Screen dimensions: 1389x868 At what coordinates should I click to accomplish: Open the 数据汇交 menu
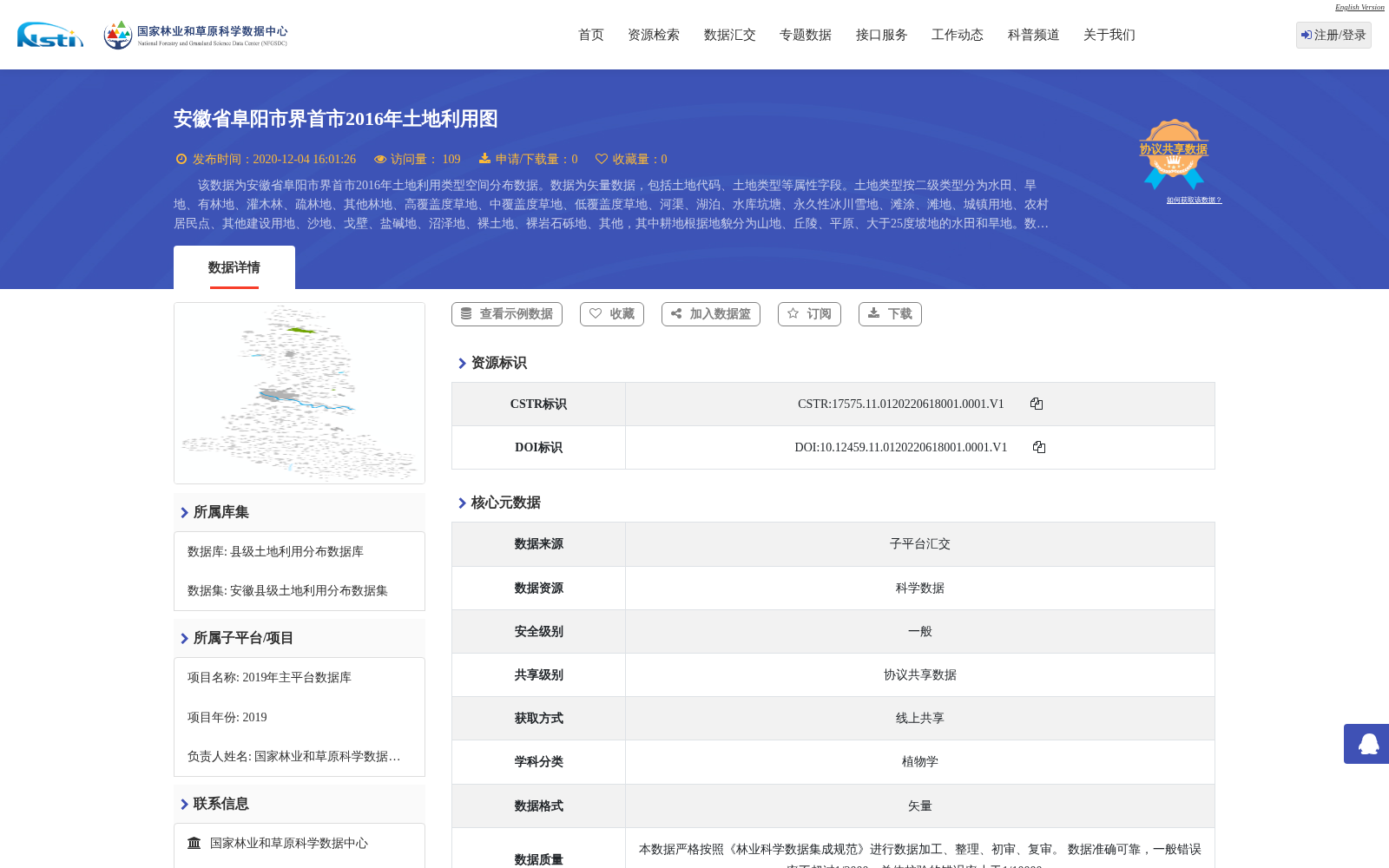click(730, 35)
